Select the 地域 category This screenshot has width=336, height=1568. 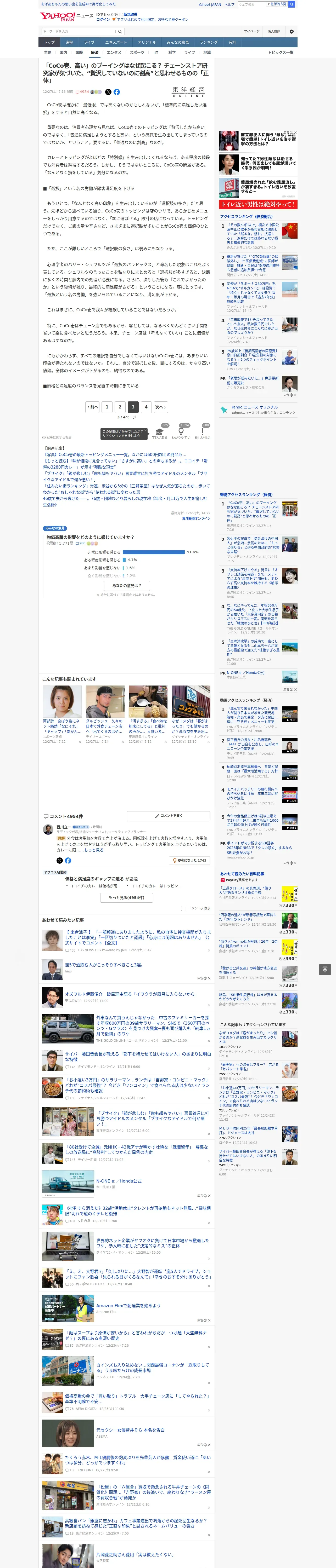tap(207, 52)
